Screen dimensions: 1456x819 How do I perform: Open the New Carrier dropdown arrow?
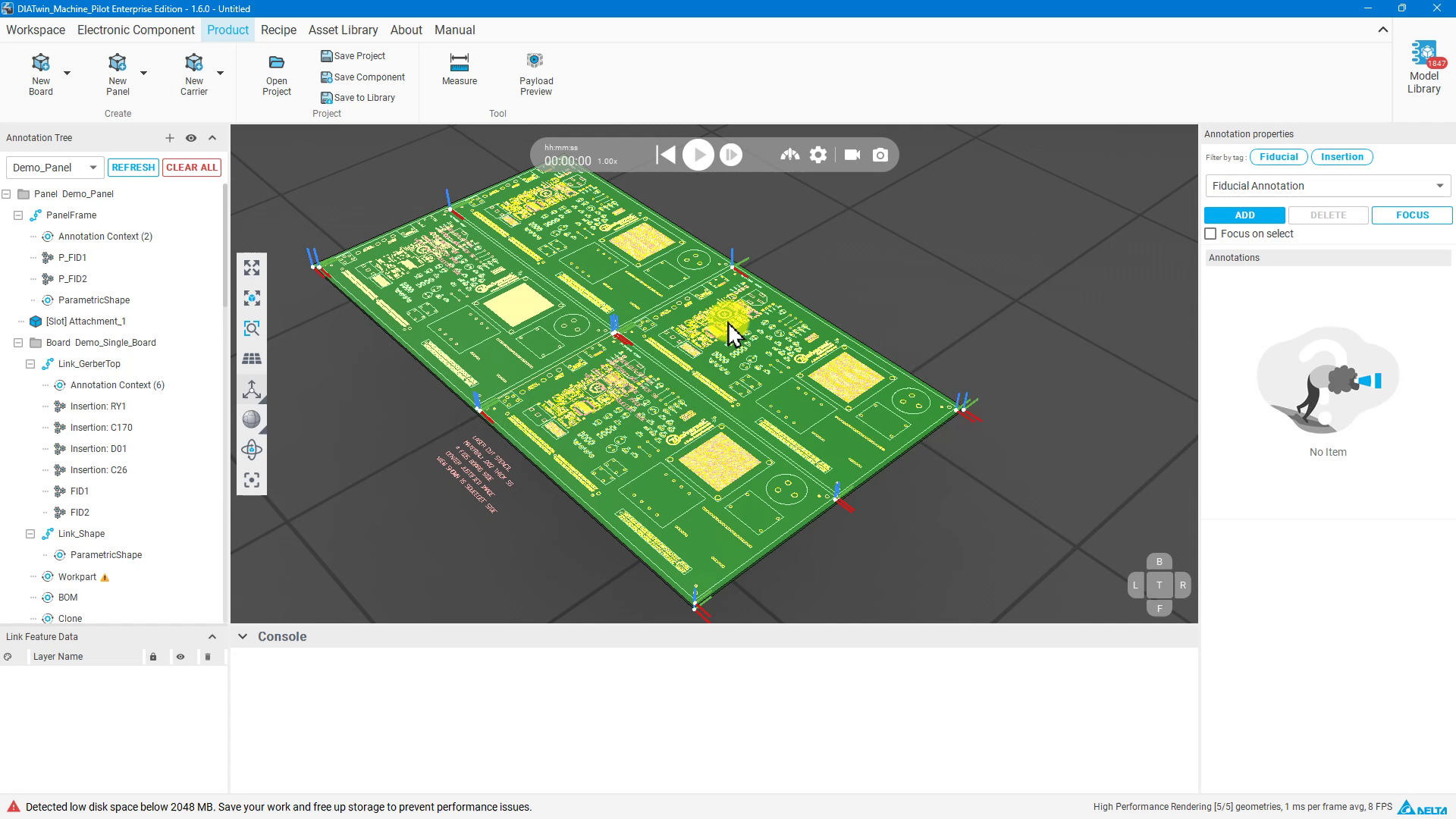220,74
